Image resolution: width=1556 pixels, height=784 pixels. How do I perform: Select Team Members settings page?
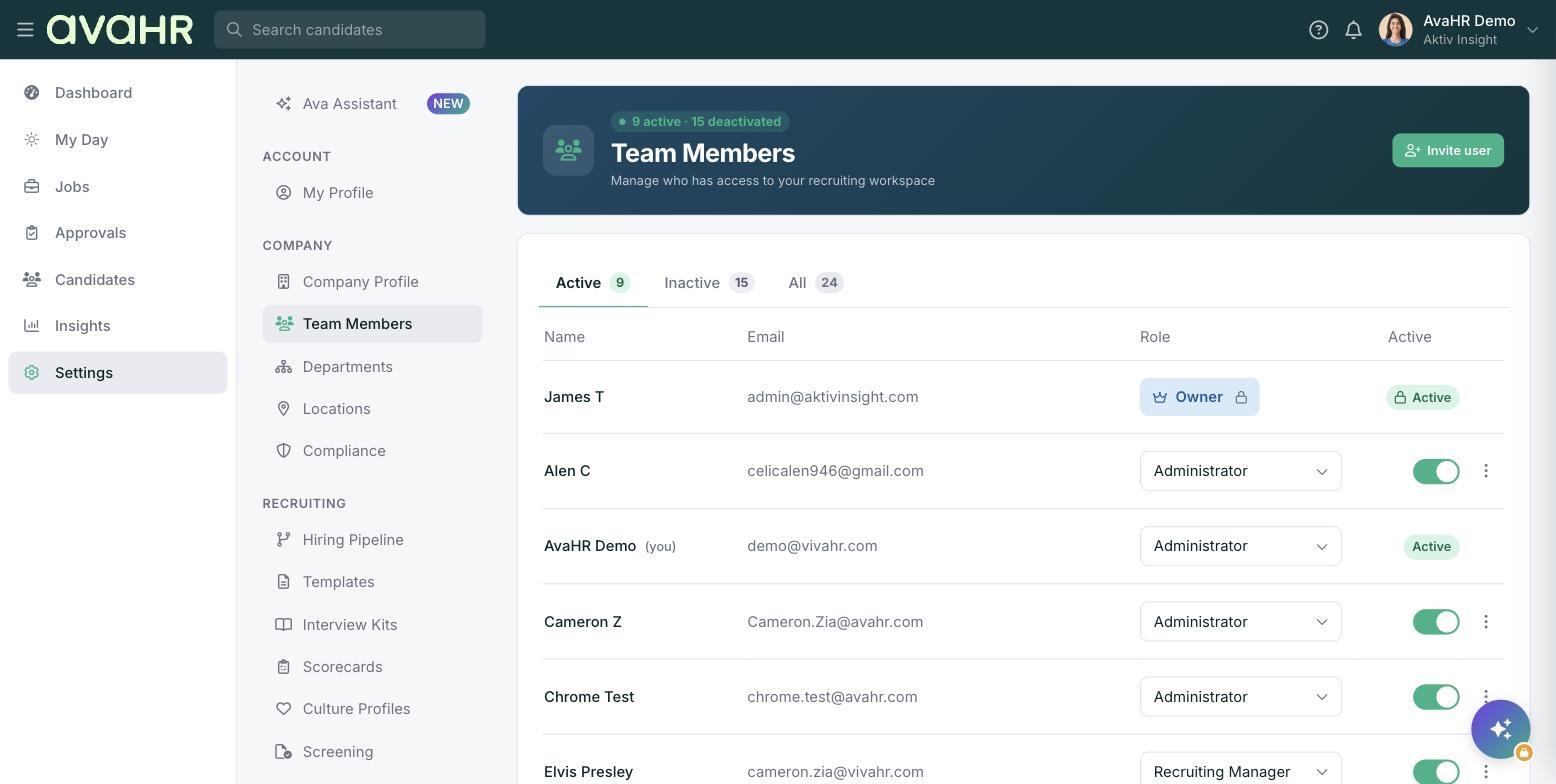click(372, 324)
